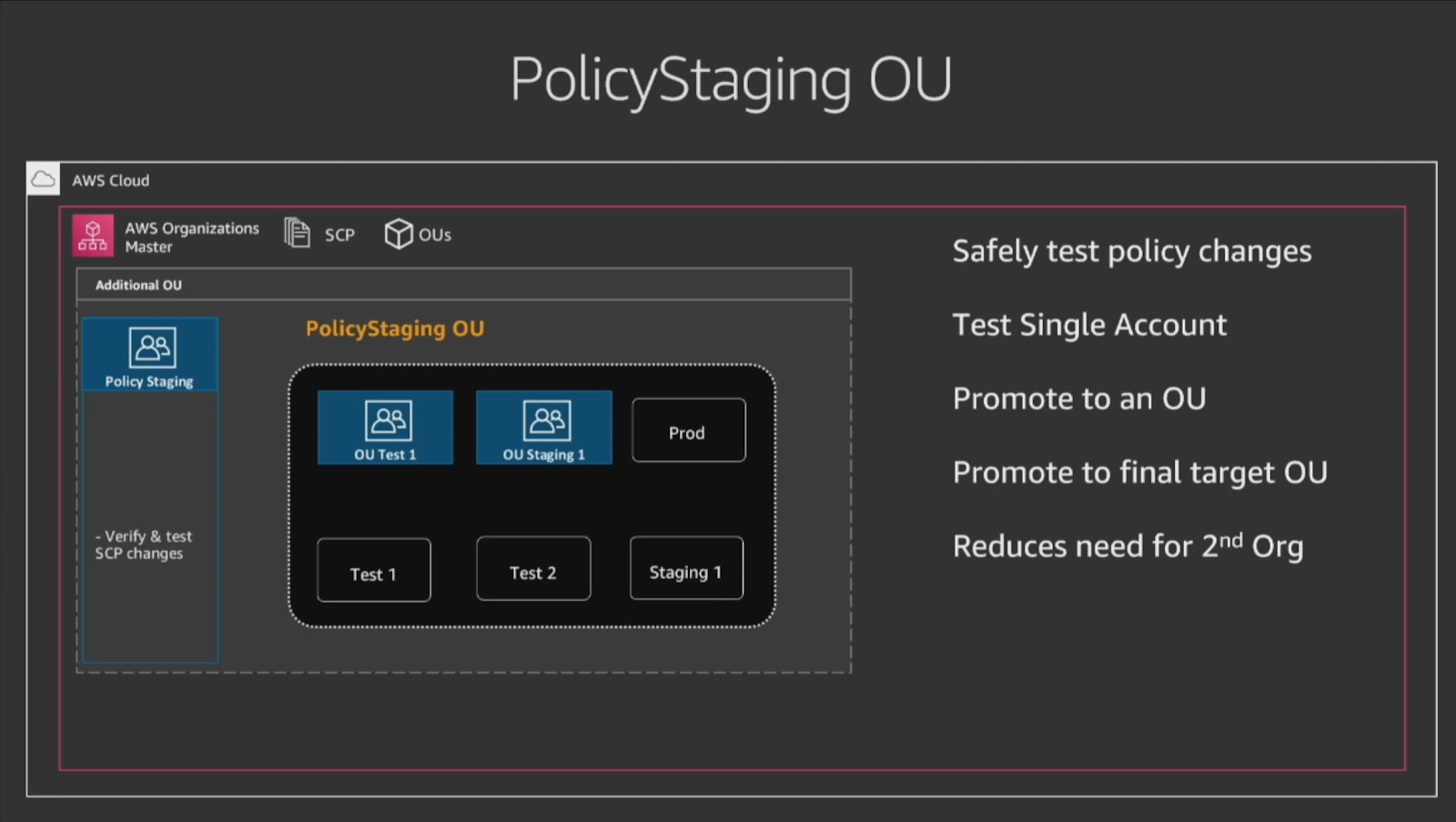Click 'Reduces need for 2nd Org' text

[1128, 546]
